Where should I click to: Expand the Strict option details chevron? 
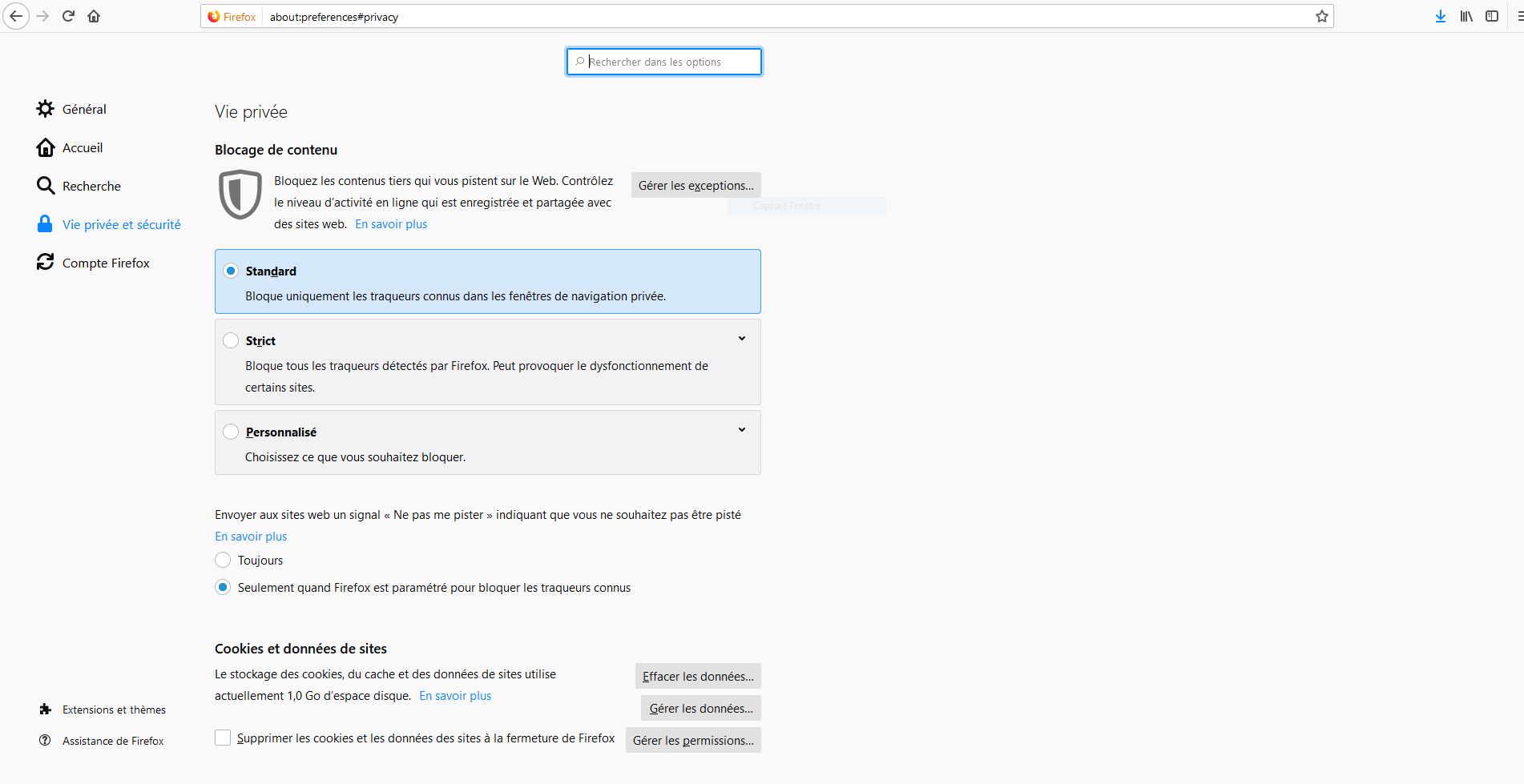(x=742, y=339)
